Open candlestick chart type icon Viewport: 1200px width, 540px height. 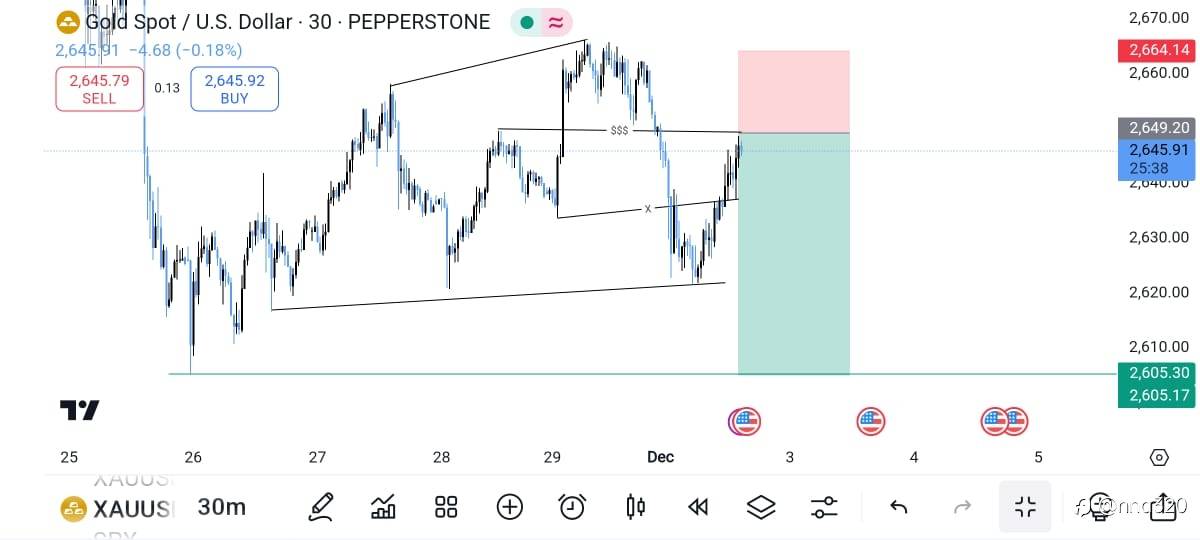(x=635, y=507)
